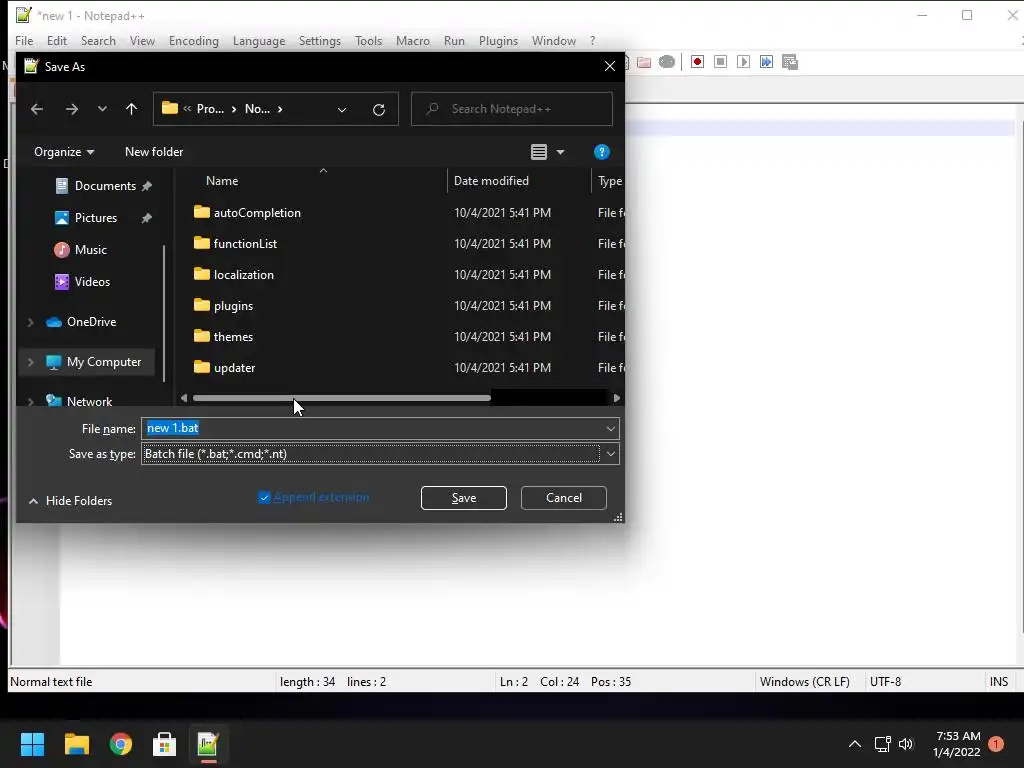Click Run Macro Multiple Times icon
Screen dimensions: 1024x768
coord(766,62)
